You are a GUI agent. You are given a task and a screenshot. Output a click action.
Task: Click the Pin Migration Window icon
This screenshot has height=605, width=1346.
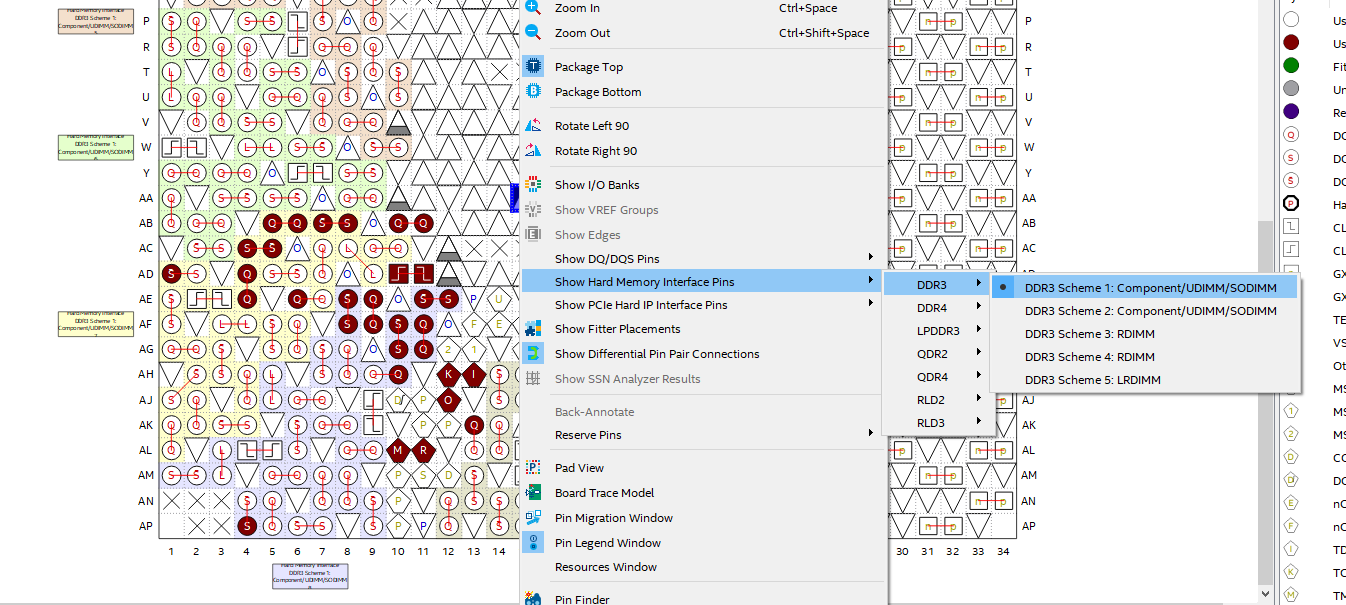click(531, 518)
